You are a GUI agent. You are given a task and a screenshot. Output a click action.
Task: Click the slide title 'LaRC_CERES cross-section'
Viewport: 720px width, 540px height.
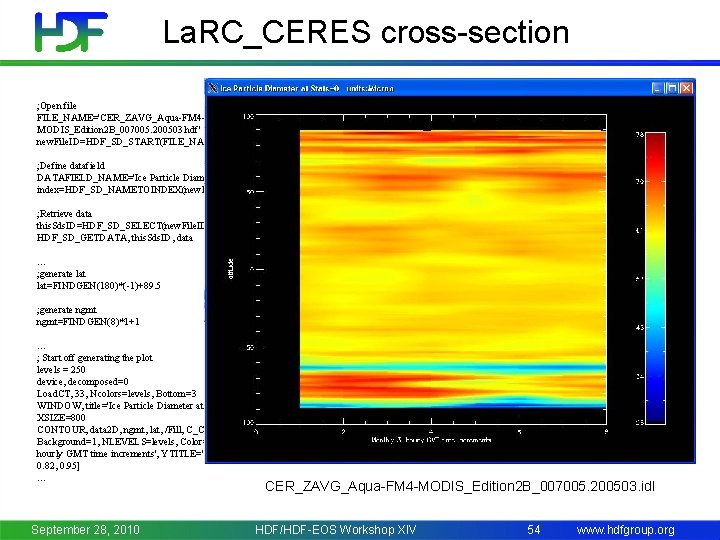(366, 32)
